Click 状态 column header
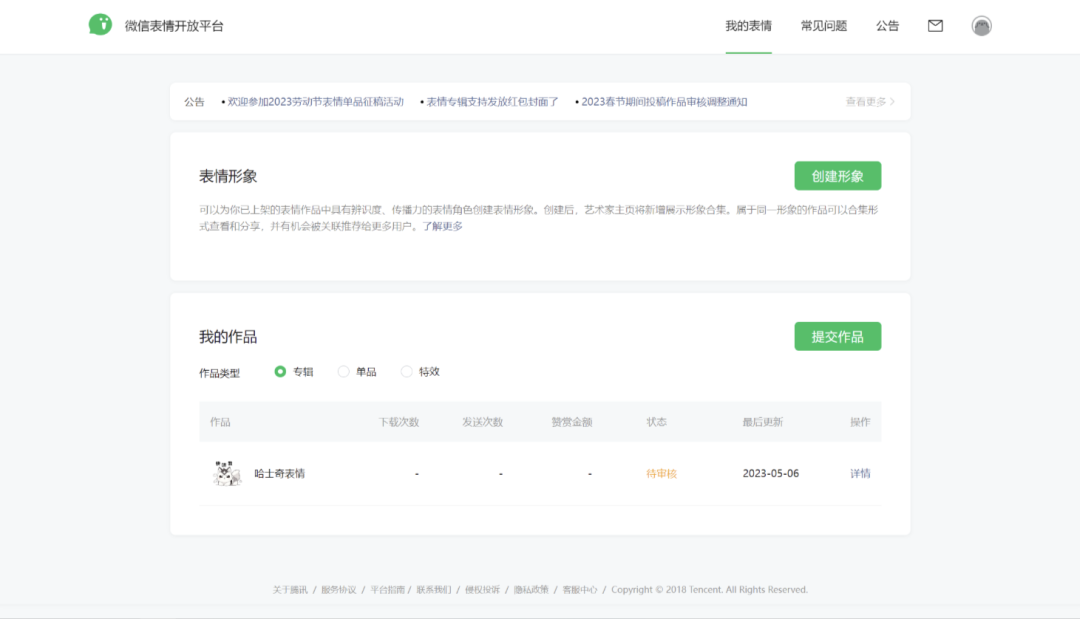Image resolution: width=1080 pixels, height=619 pixels. [x=656, y=422]
